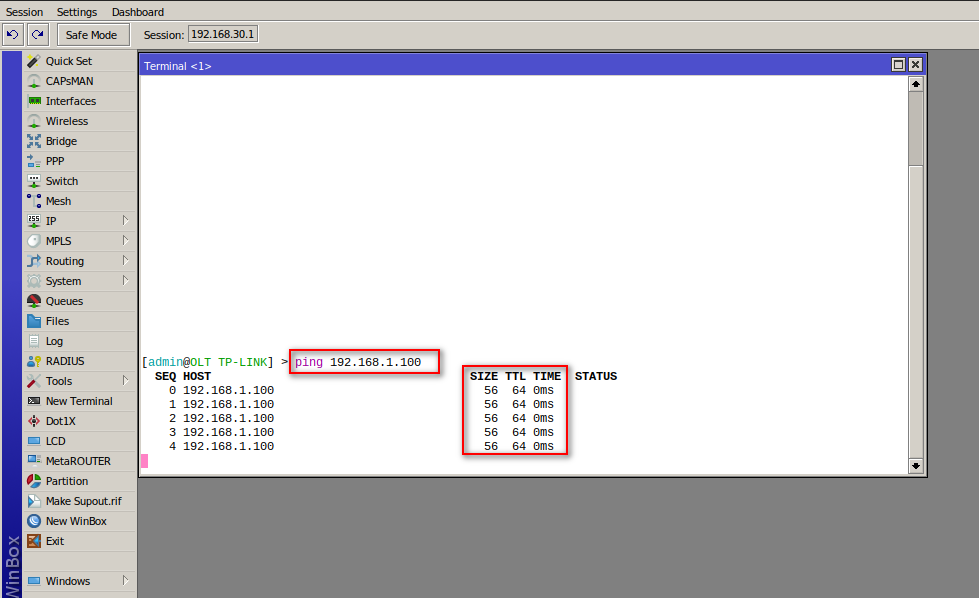Click the undo arrow in the toolbar

[12, 33]
